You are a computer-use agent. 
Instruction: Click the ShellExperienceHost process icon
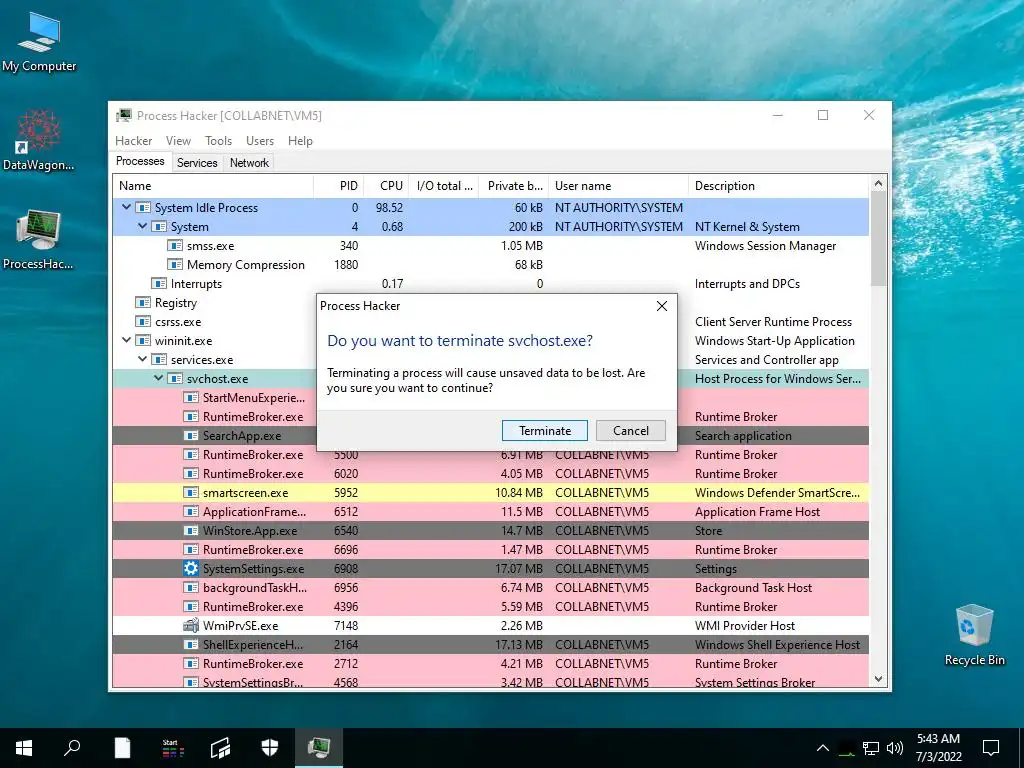(191, 645)
